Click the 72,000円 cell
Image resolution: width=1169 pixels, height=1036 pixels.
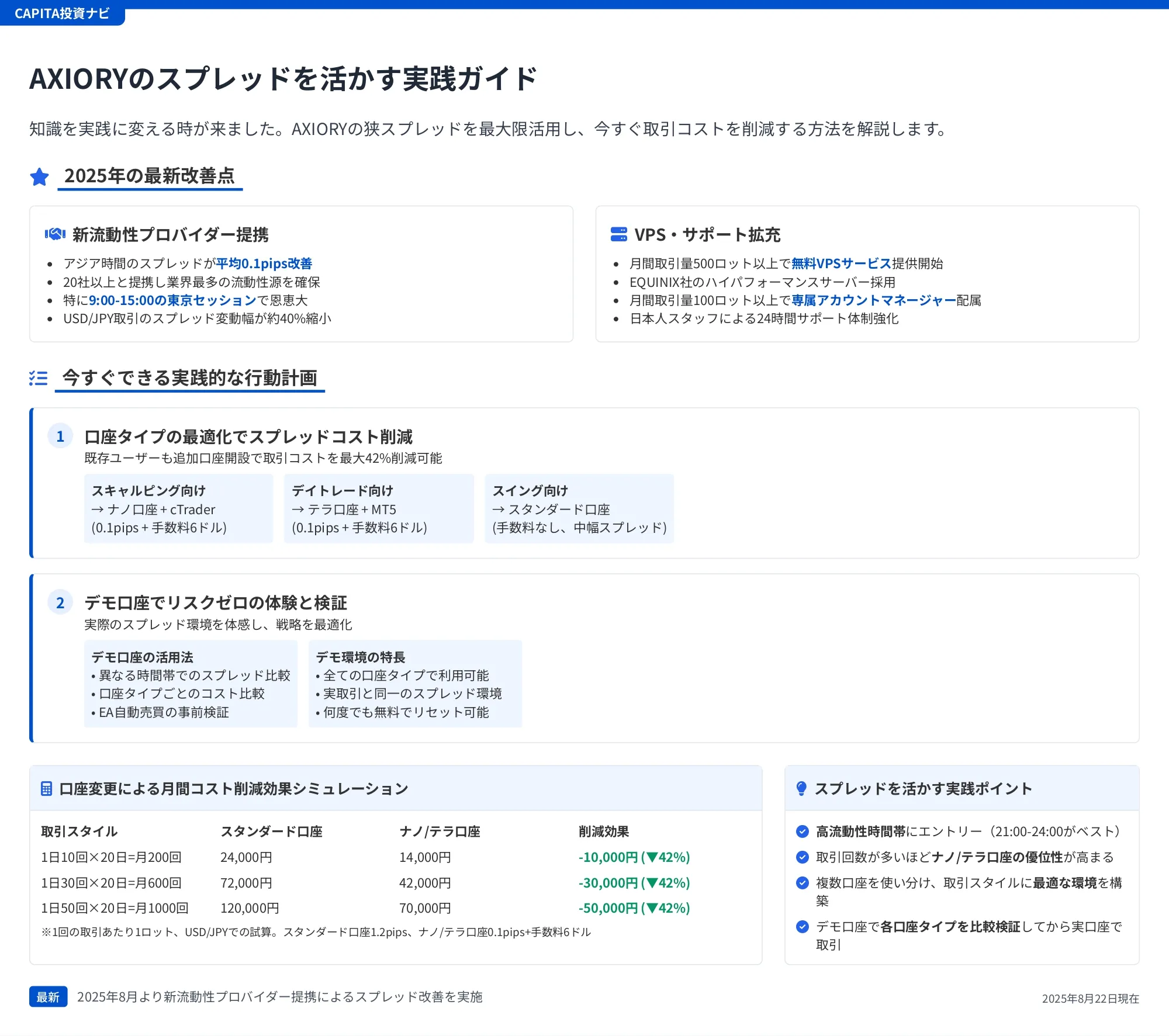pyautogui.click(x=246, y=883)
